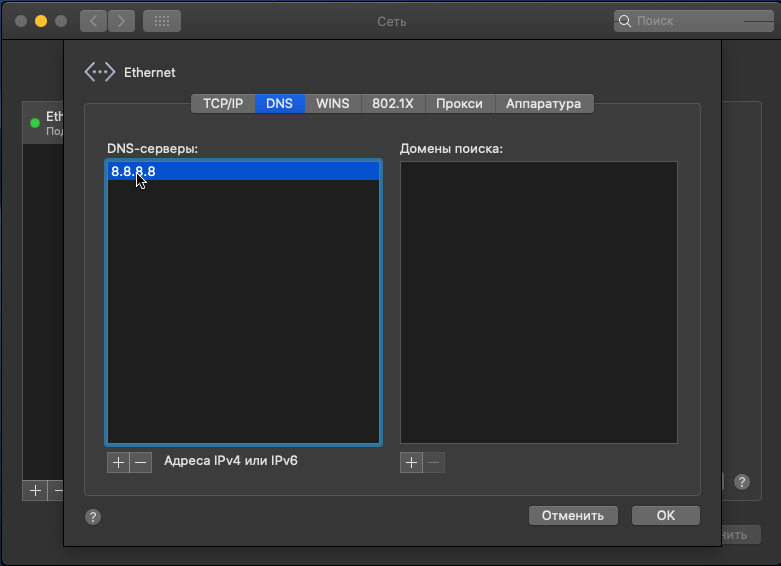Go to the 802.1X tab

pos(393,104)
